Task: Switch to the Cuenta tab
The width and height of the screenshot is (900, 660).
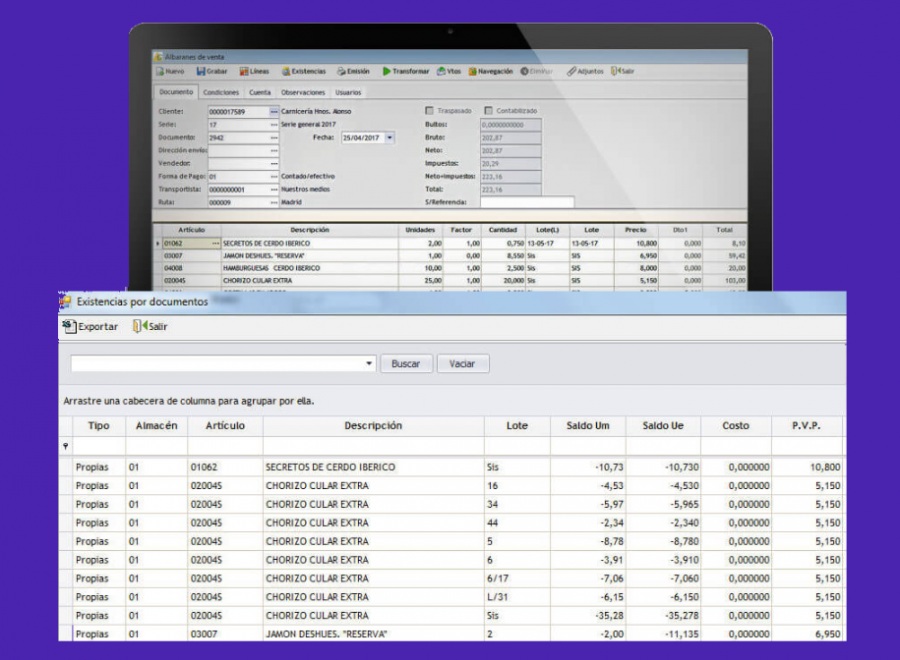Action: [260, 92]
